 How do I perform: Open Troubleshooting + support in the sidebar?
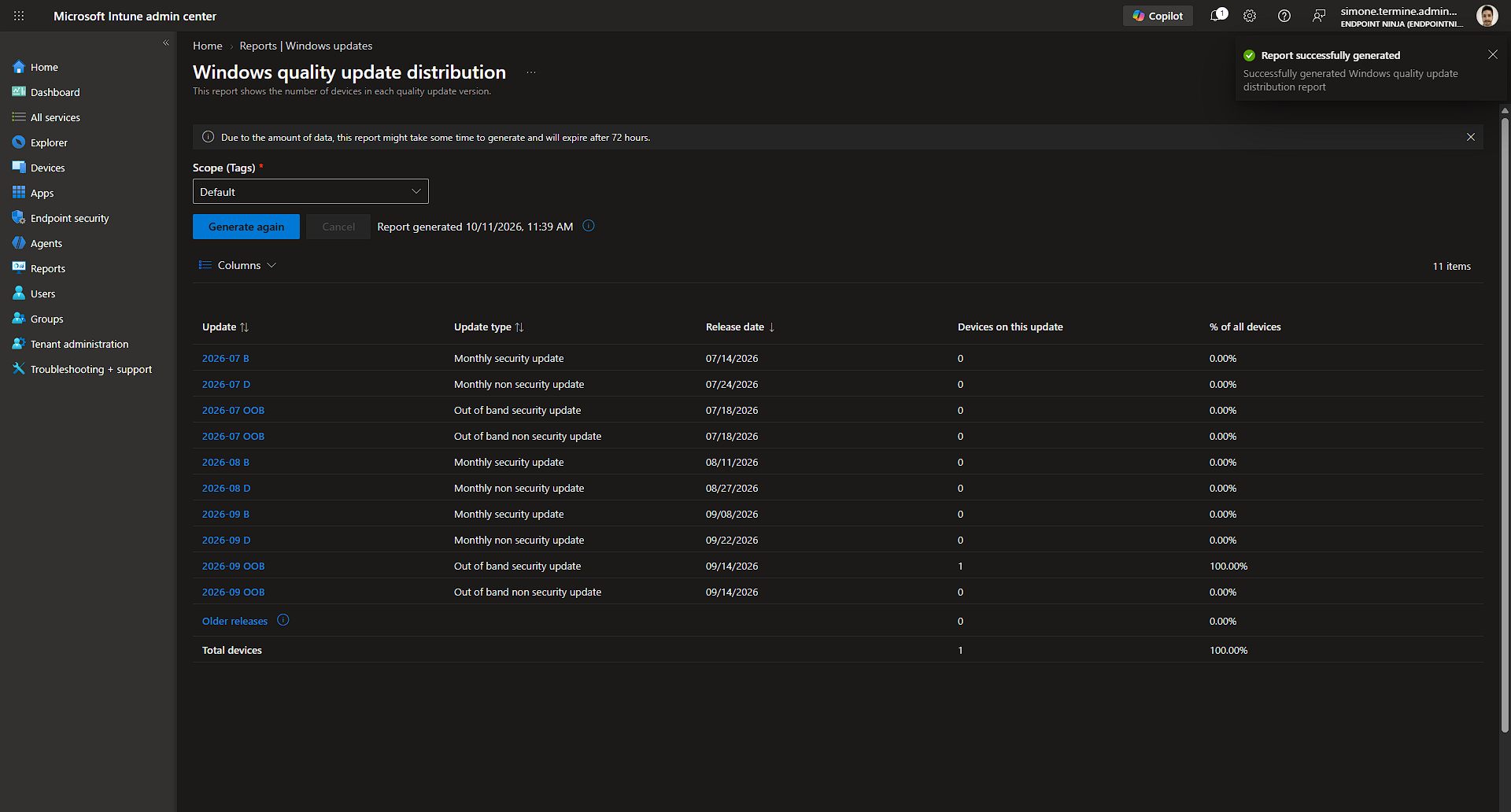point(91,369)
